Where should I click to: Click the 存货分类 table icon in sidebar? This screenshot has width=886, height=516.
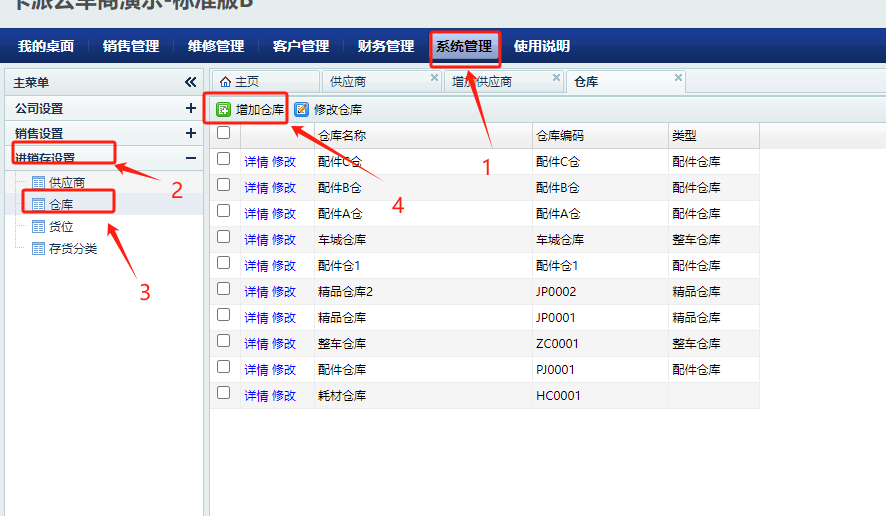39,249
